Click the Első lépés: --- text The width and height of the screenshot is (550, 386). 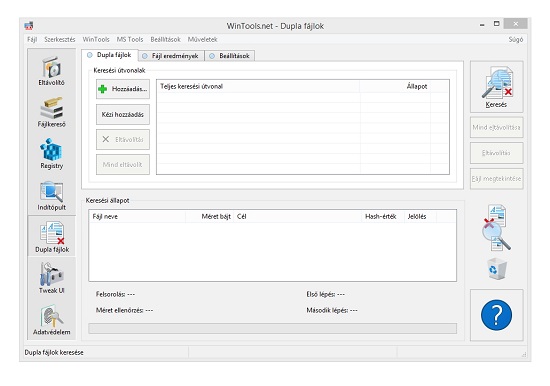point(326,294)
